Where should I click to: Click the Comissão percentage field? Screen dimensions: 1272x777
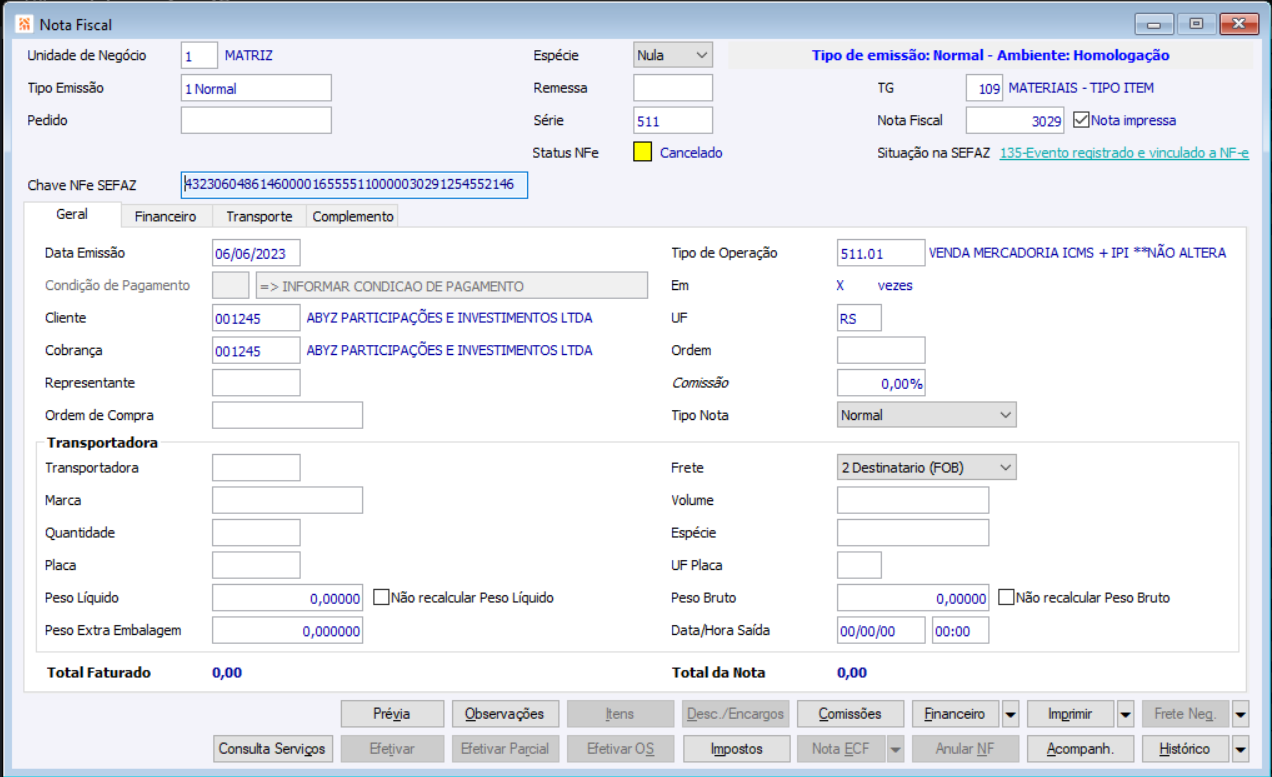(881, 383)
